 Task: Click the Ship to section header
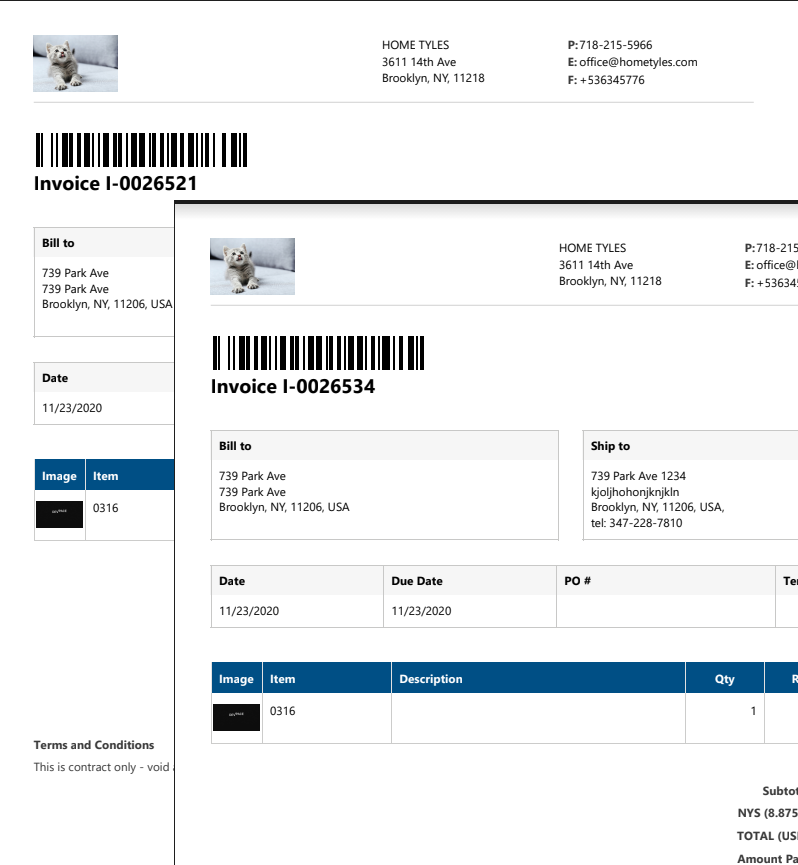point(611,446)
